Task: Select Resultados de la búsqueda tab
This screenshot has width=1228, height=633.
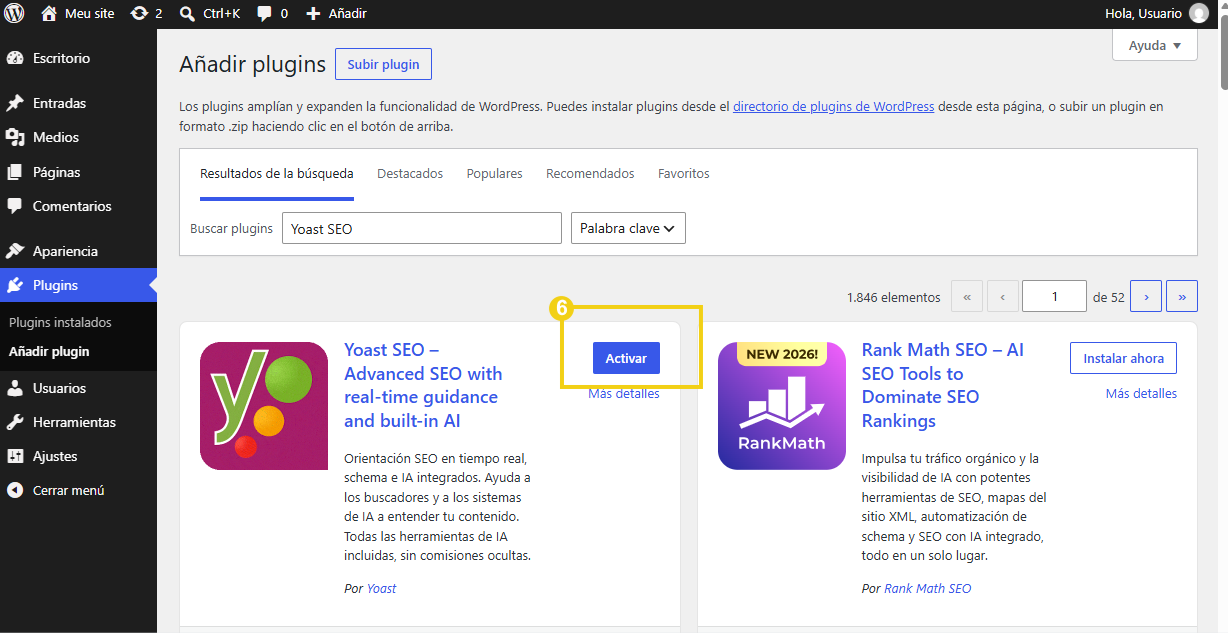Action: [277, 174]
